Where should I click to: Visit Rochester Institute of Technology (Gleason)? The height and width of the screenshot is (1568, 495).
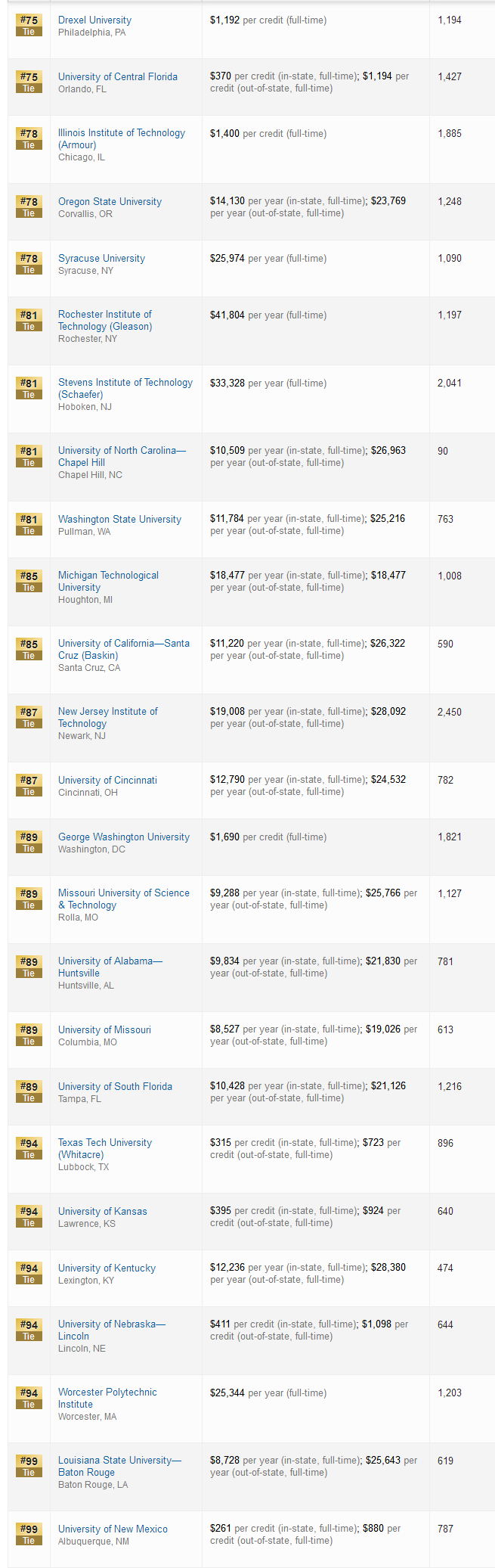[105, 320]
